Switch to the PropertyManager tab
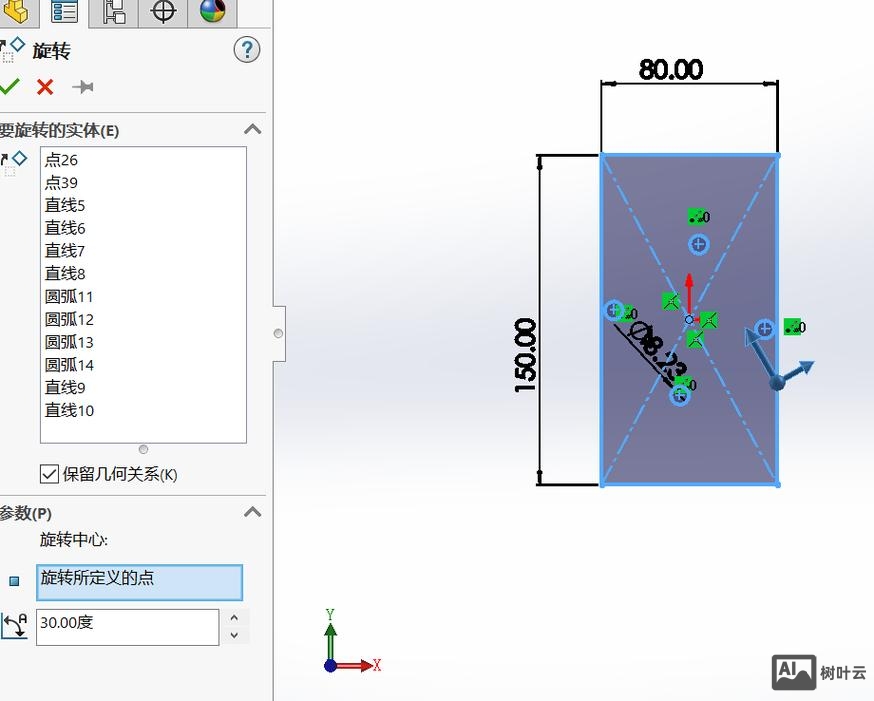This screenshot has width=874, height=701. click(65, 12)
